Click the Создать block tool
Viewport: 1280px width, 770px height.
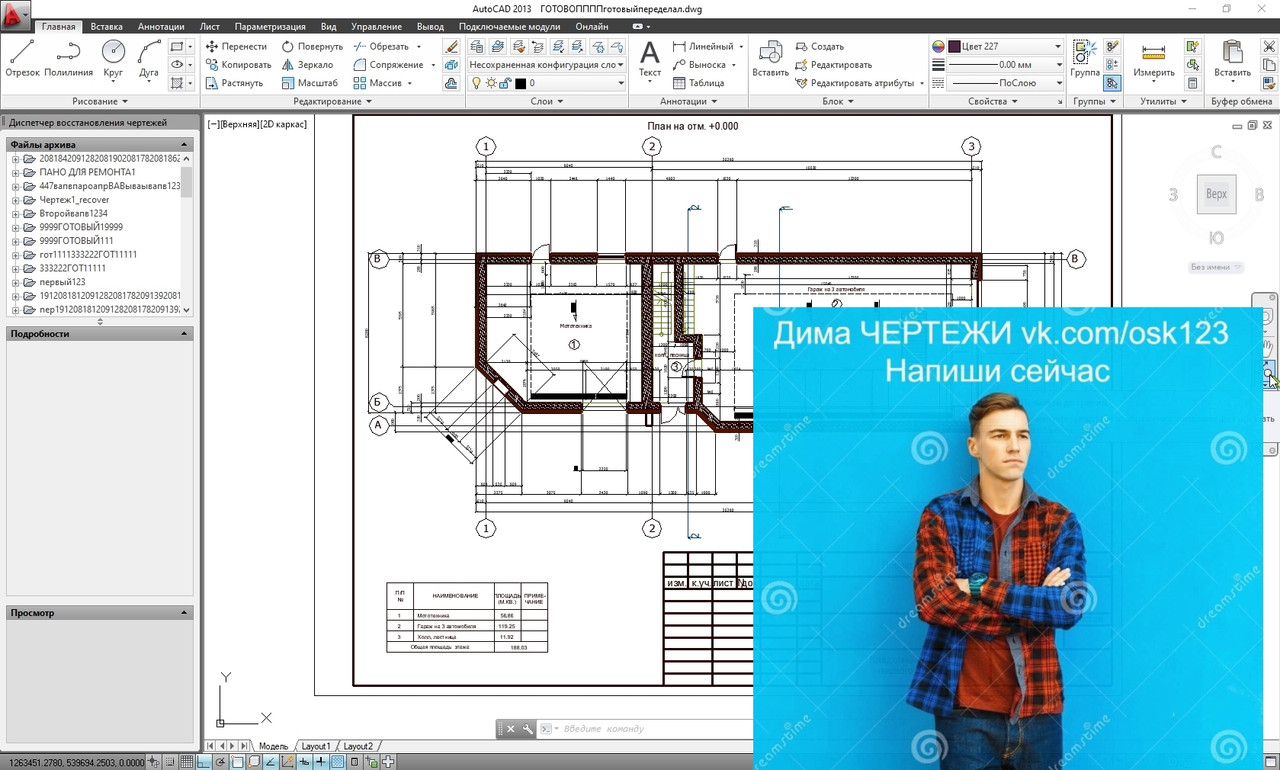click(x=820, y=46)
